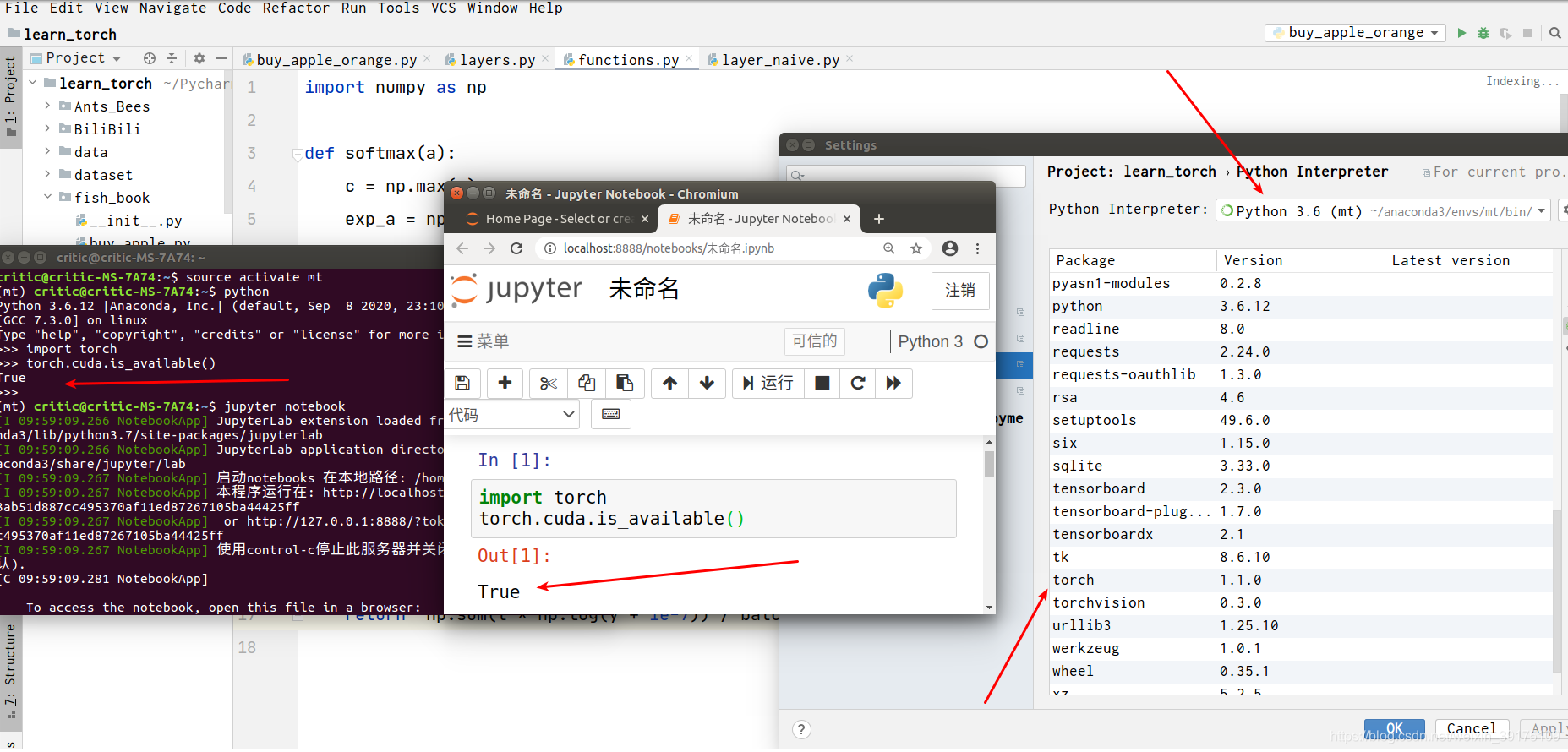Expand the dataset folder in project tree
This screenshot has width=1568, height=752.
47,175
